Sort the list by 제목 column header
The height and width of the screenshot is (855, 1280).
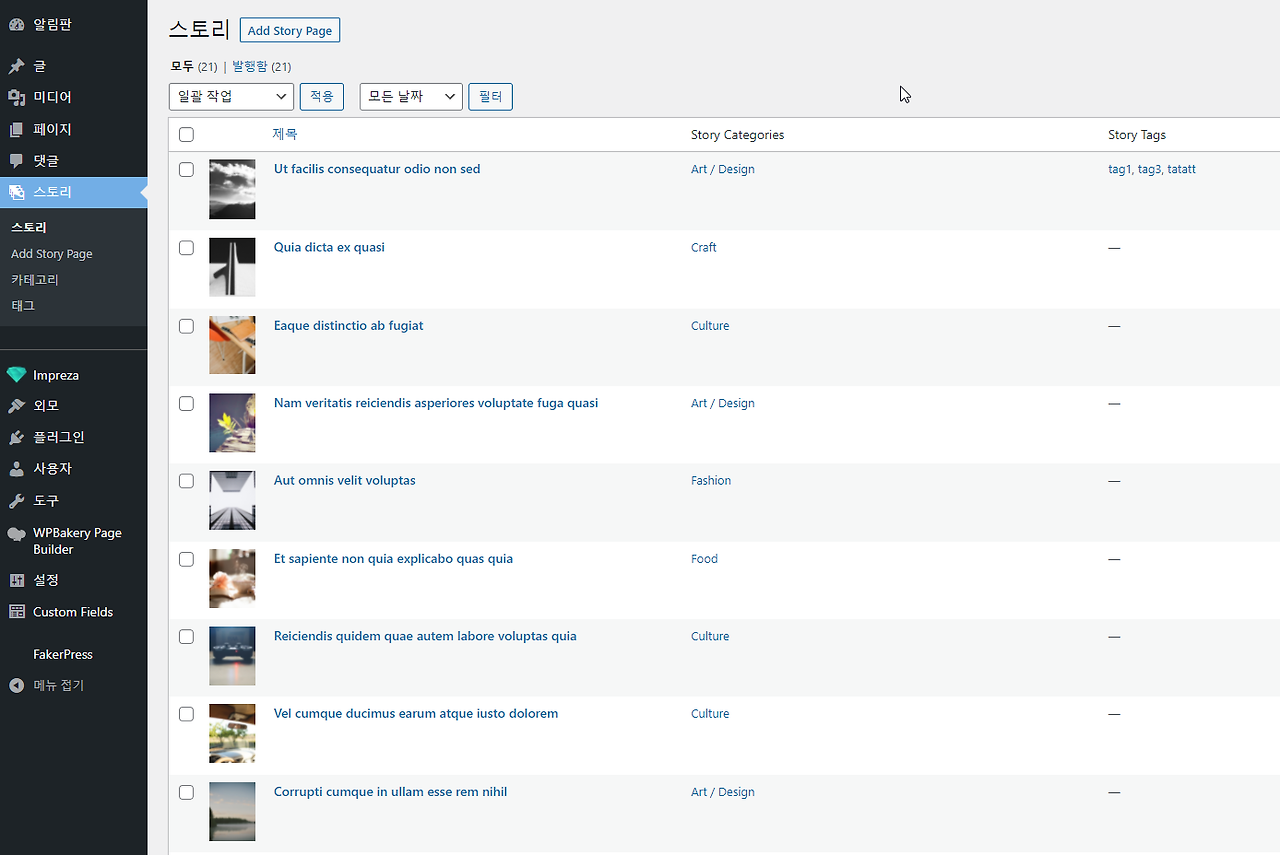pos(285,134)
